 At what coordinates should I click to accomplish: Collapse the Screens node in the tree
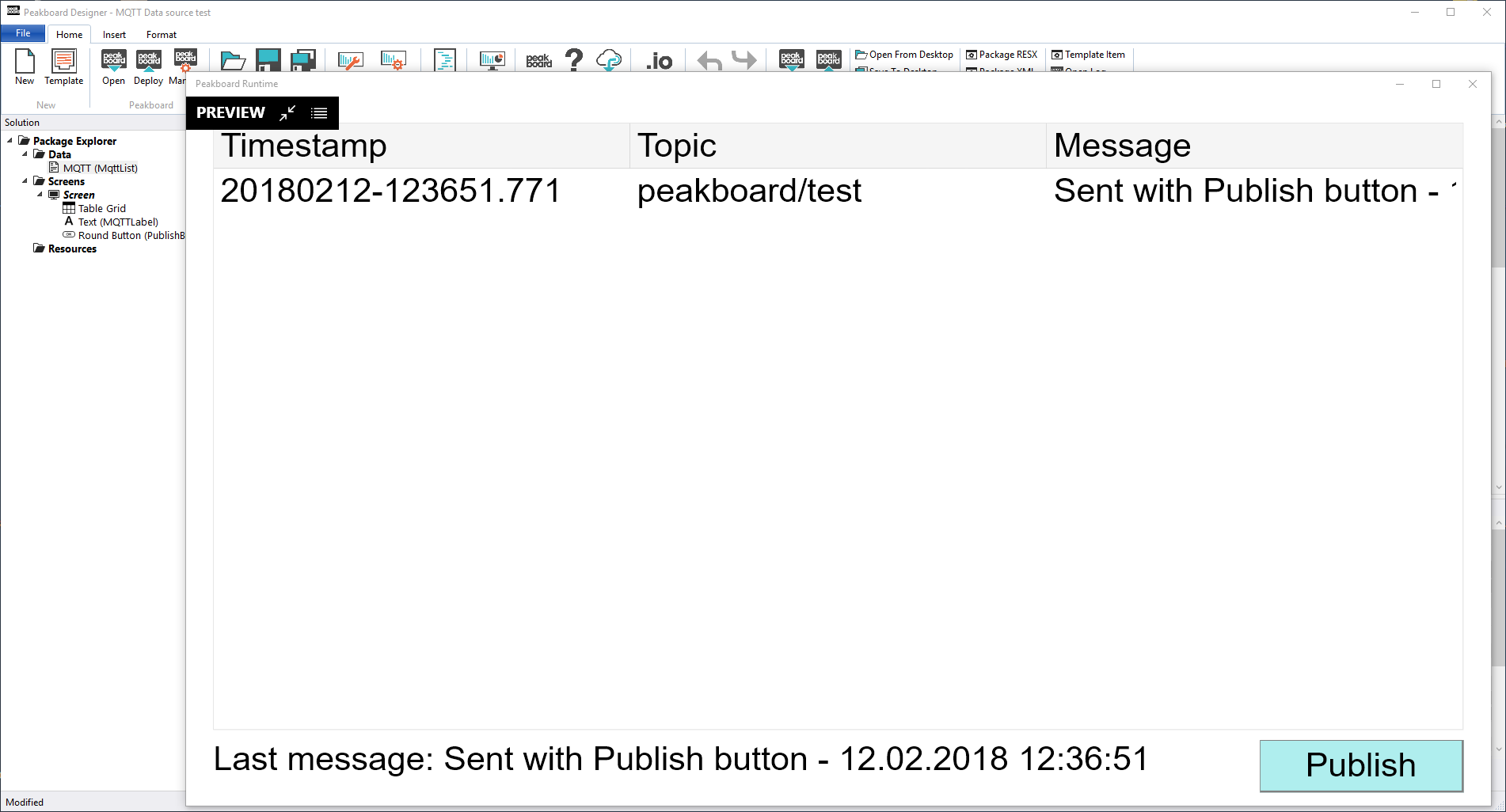click(25, 181)
